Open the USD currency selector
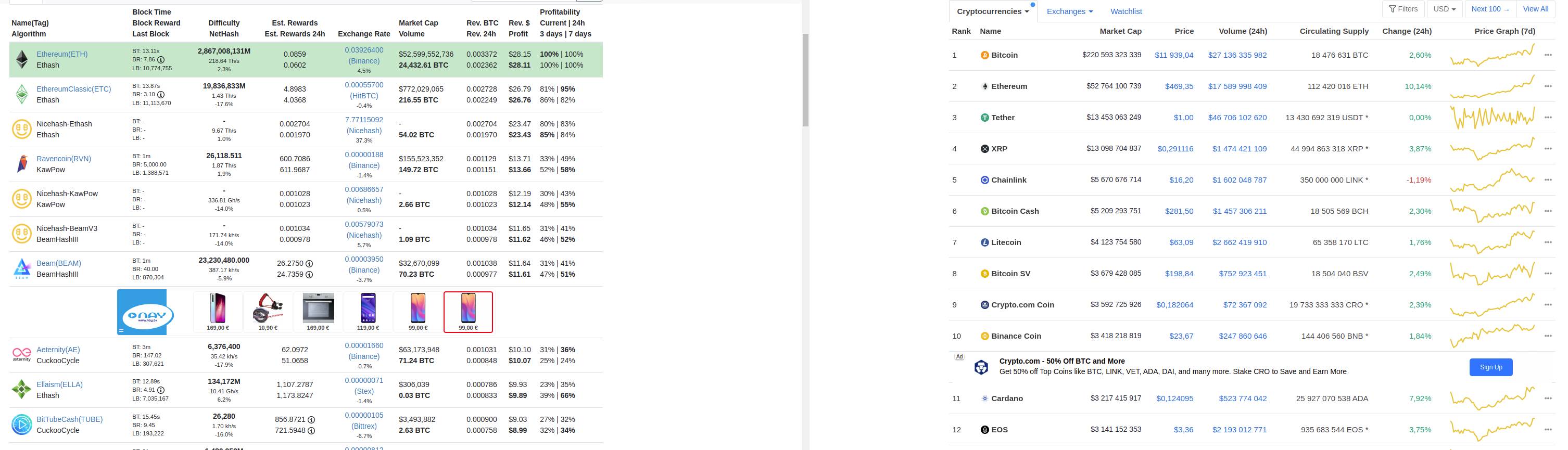 1445,9
